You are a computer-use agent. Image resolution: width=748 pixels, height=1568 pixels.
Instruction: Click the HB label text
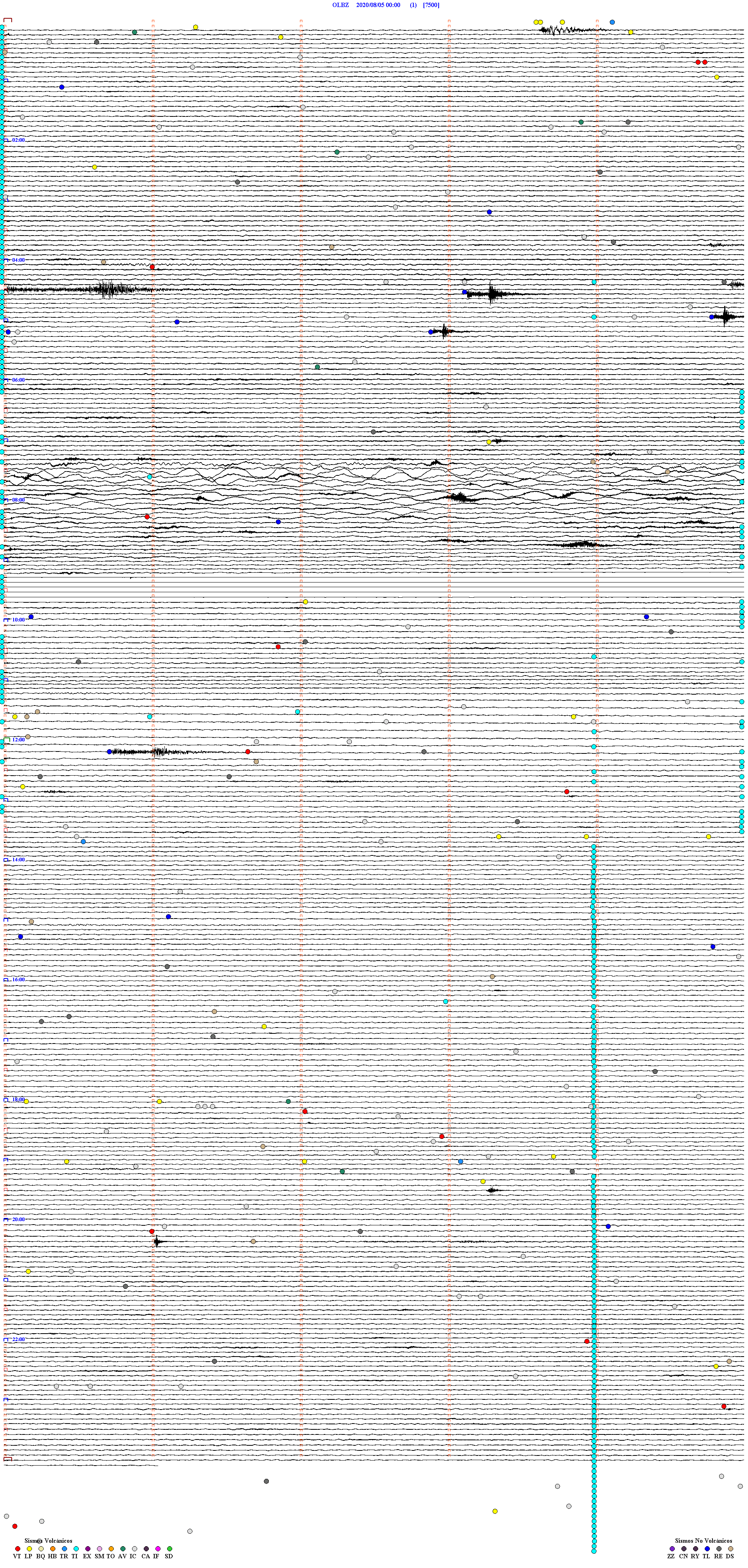[x=52, y=1556]
